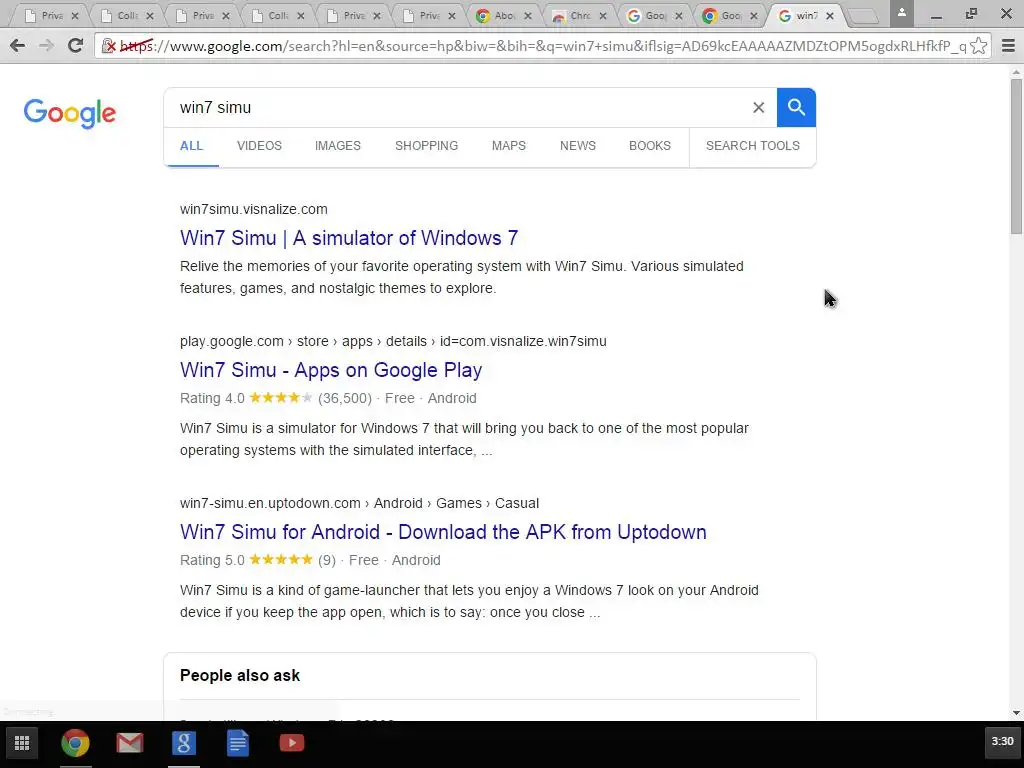1024x768 pixels.
Task: Select the ALL search tab
Action: (191, 146)
